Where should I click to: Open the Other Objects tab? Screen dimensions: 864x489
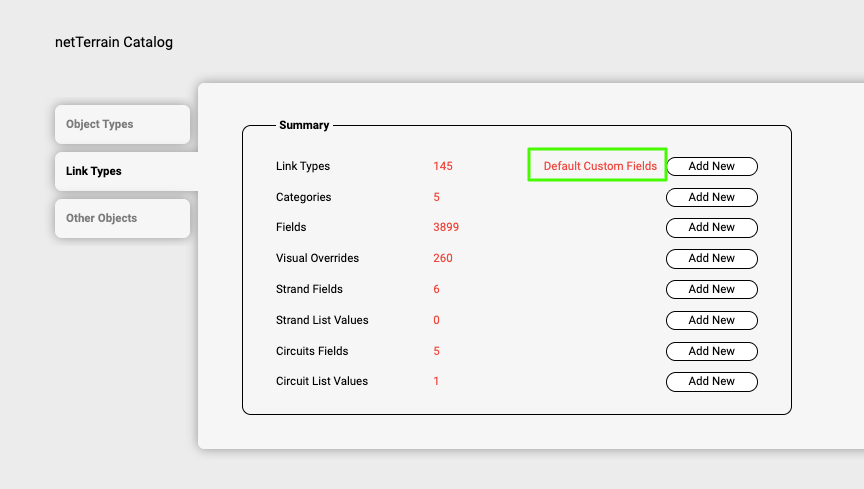point(121,218)
